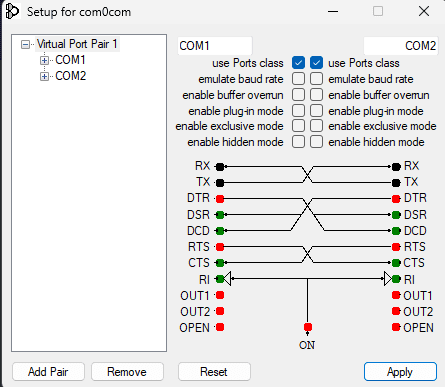Click the COM1 RI inverter triangle

coord(227,279)
